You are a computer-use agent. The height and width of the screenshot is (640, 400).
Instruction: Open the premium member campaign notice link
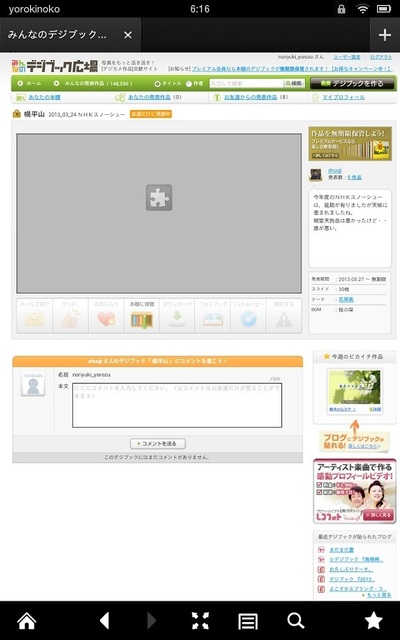(x=291, y=69)
